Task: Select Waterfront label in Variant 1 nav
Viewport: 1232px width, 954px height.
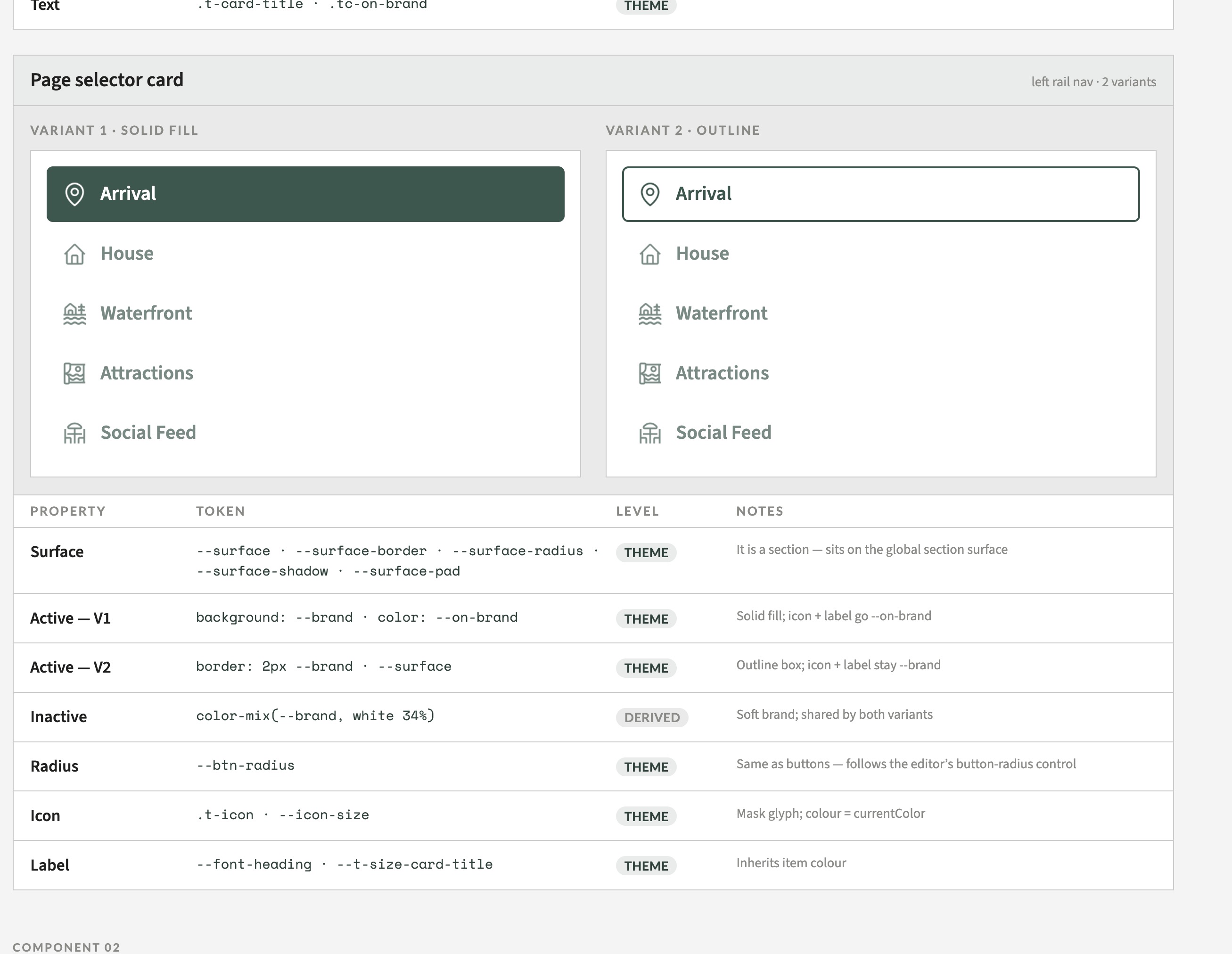Action: coord(146,313)
